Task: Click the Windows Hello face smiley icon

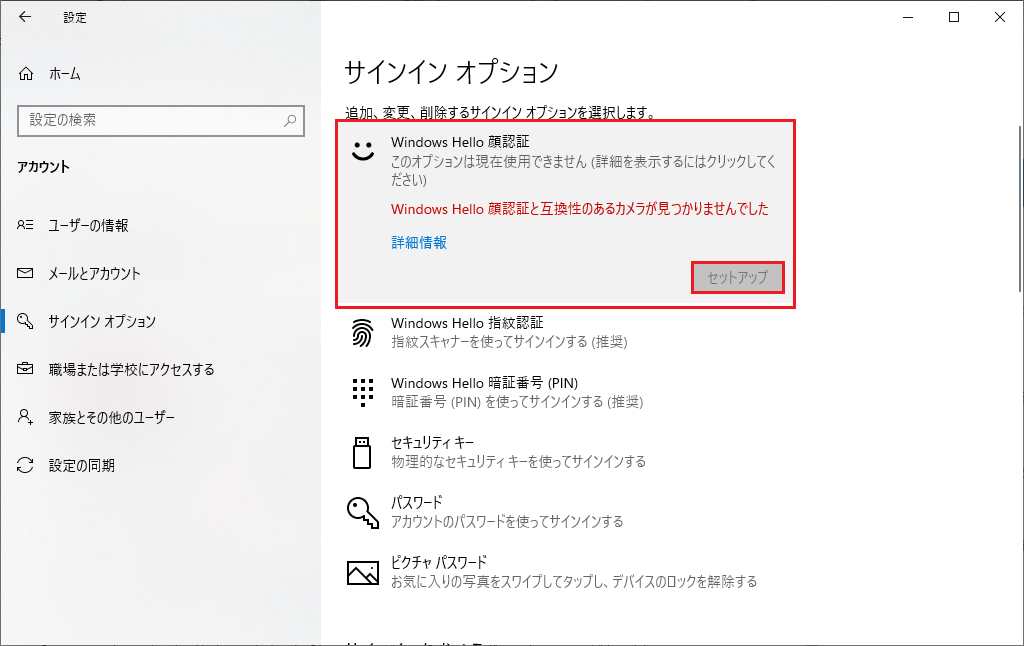Action: (362, 150)
